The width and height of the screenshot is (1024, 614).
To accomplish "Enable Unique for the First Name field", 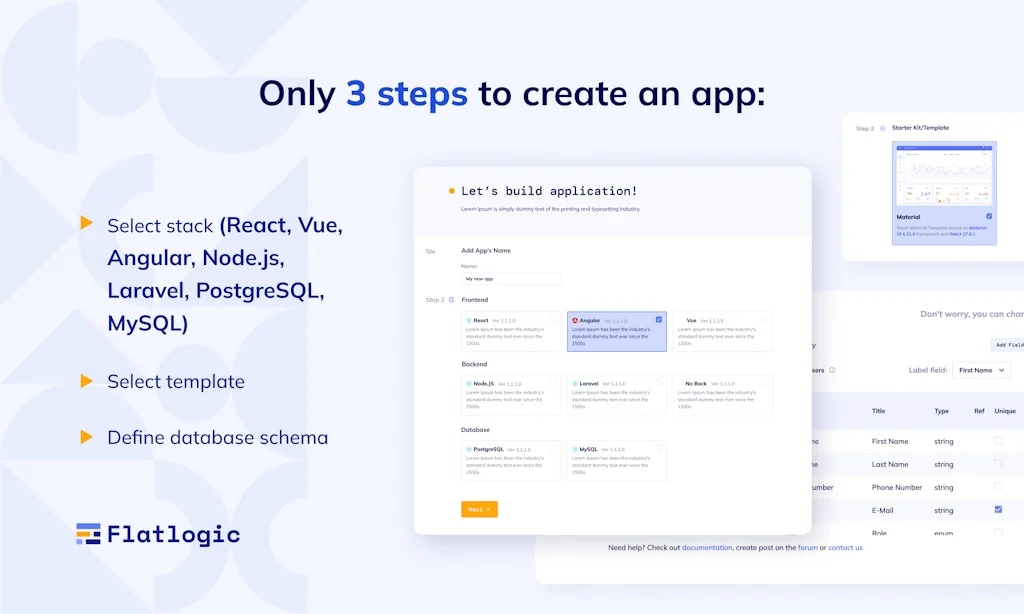I will 1000,441.
